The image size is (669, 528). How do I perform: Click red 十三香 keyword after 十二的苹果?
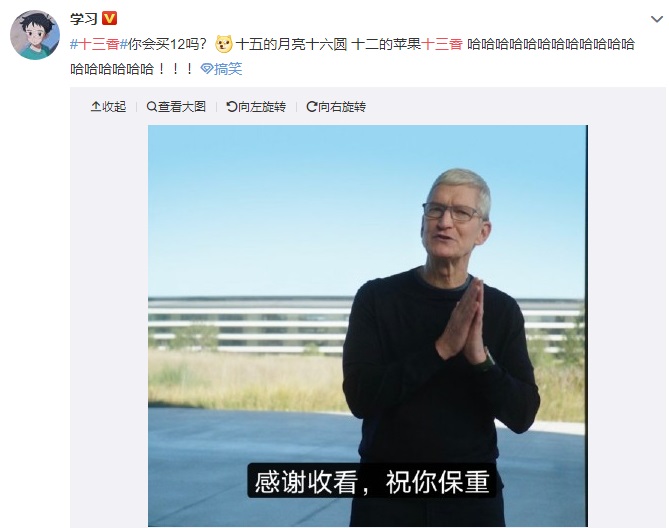[x=442, y=44]
